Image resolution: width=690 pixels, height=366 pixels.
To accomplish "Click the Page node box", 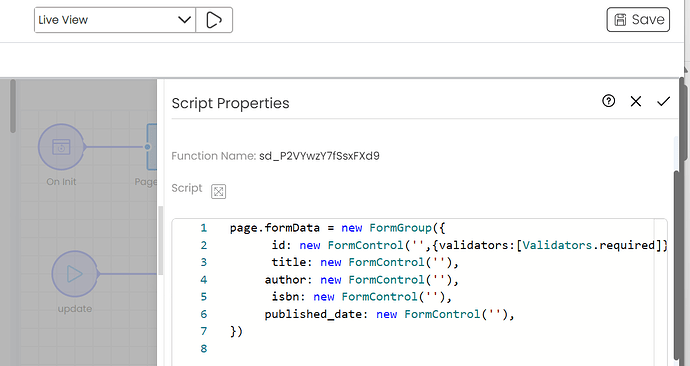I will 152,147.
